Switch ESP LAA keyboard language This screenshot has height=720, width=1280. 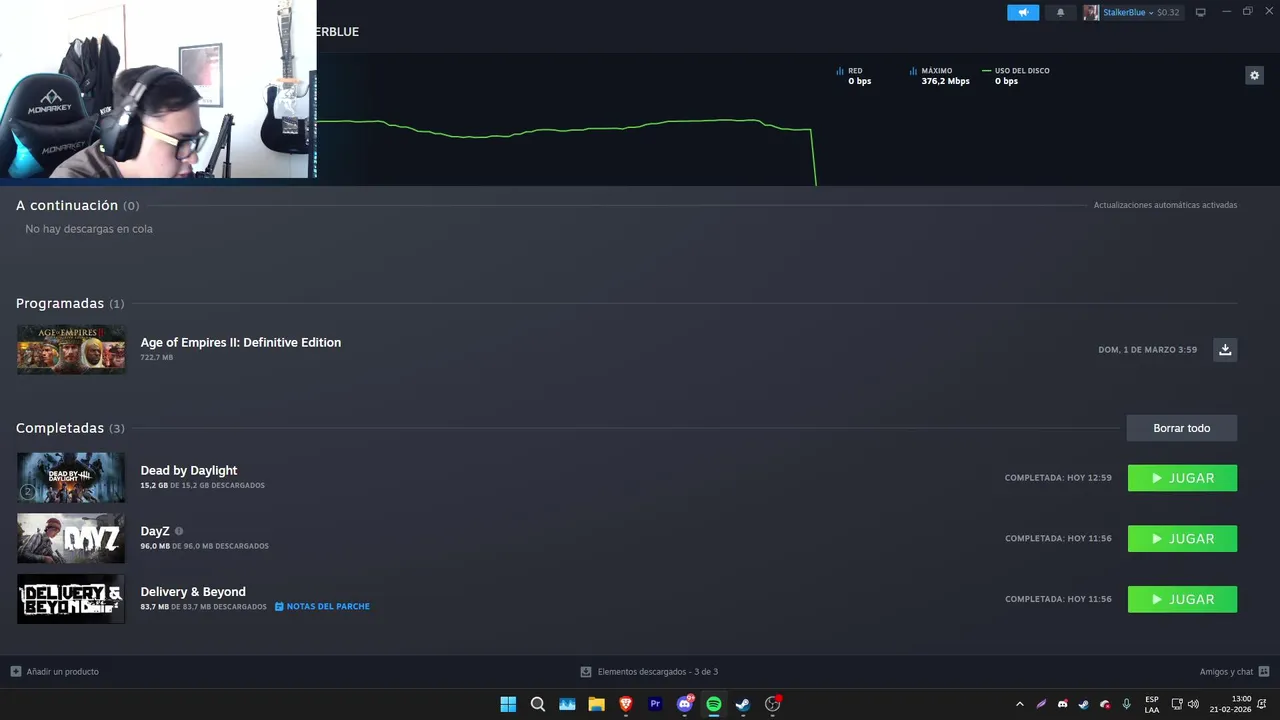click(x=1152, y=704)
